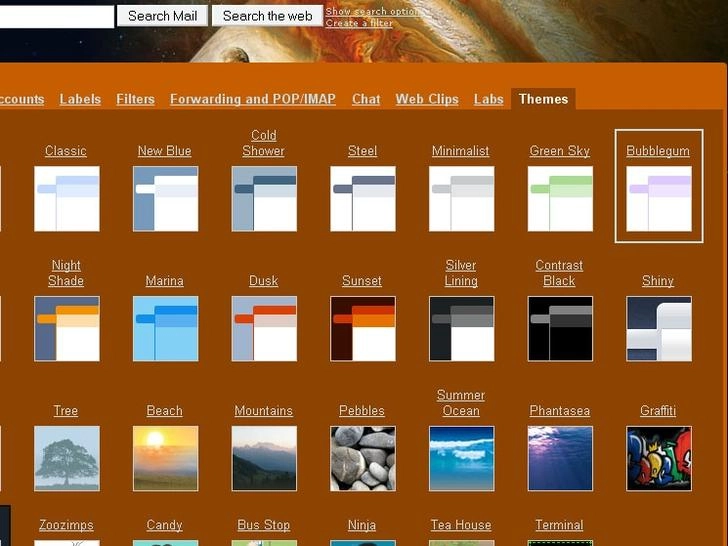Choose the Mountains theme image
The image size is (728, 546).
[x=264, y=459]
